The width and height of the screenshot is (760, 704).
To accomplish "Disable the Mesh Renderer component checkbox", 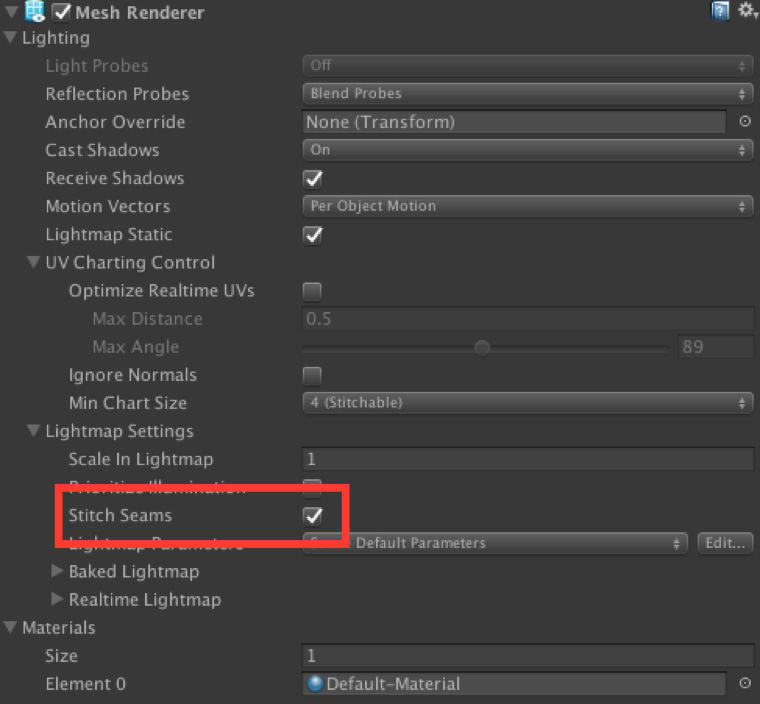I will (61, 13).
